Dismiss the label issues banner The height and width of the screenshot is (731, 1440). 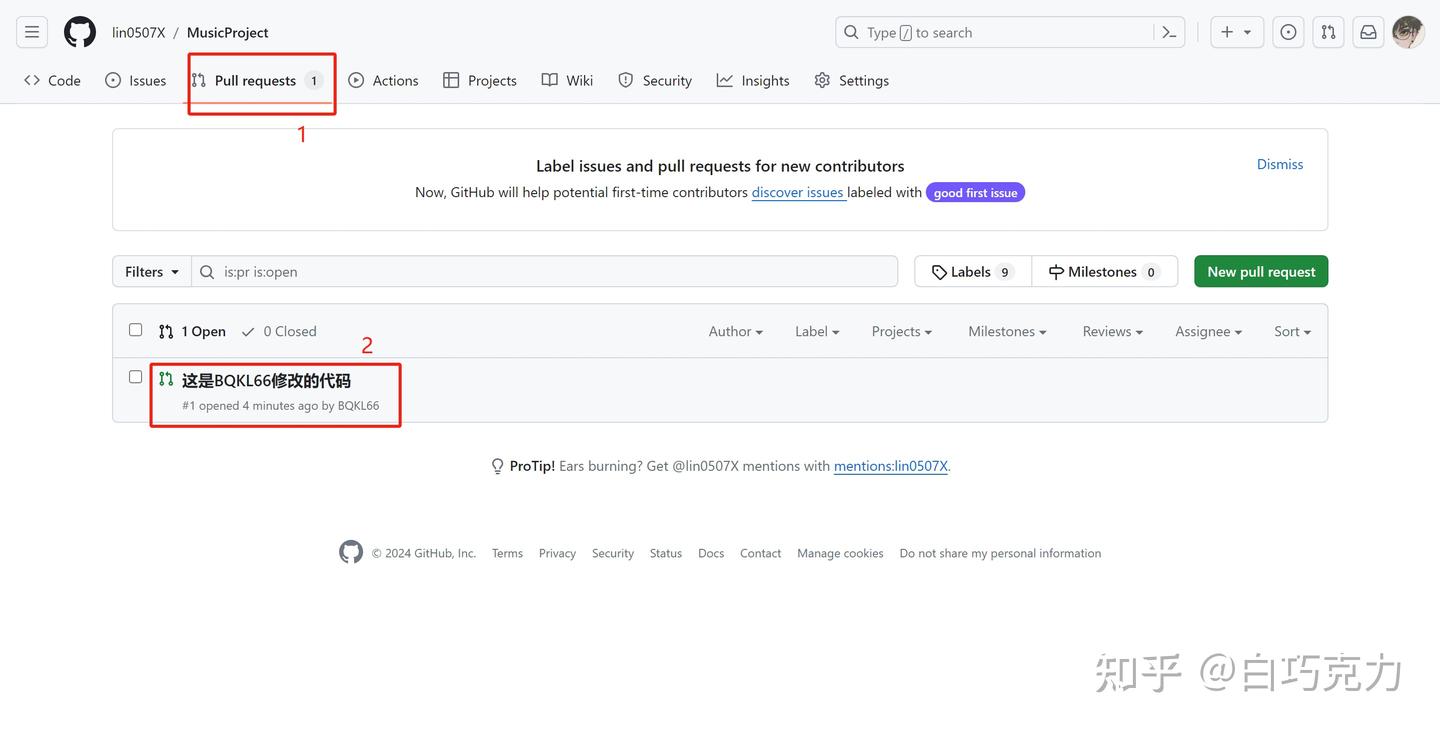(1280, 163)
